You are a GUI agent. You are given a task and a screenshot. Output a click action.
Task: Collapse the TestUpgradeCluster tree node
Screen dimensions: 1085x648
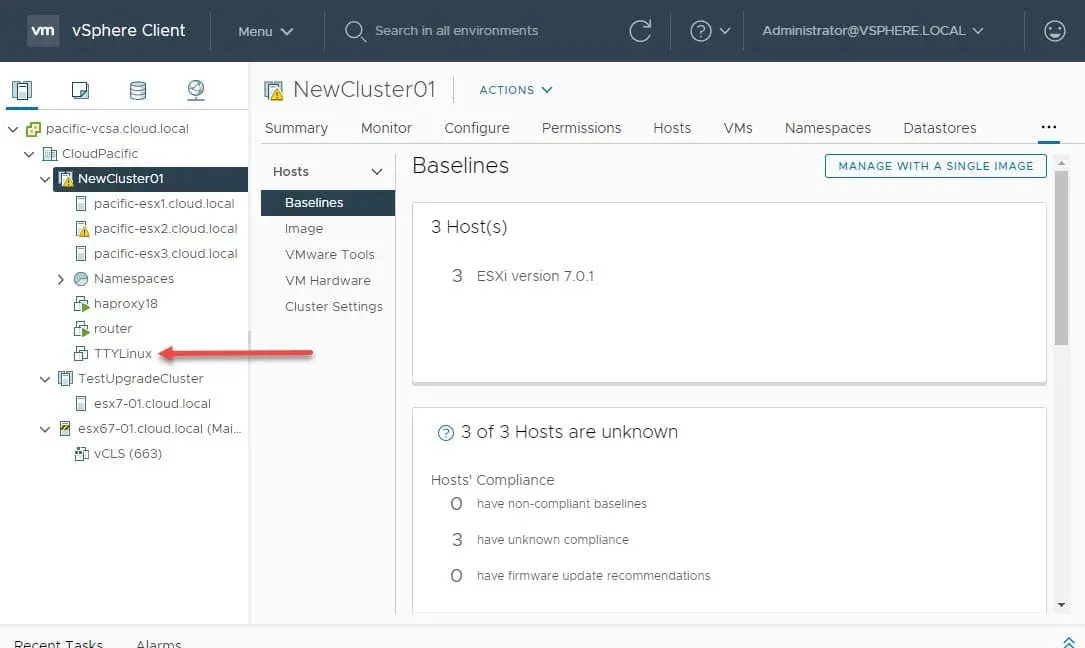pyautogui.click(x=45, y=379)
